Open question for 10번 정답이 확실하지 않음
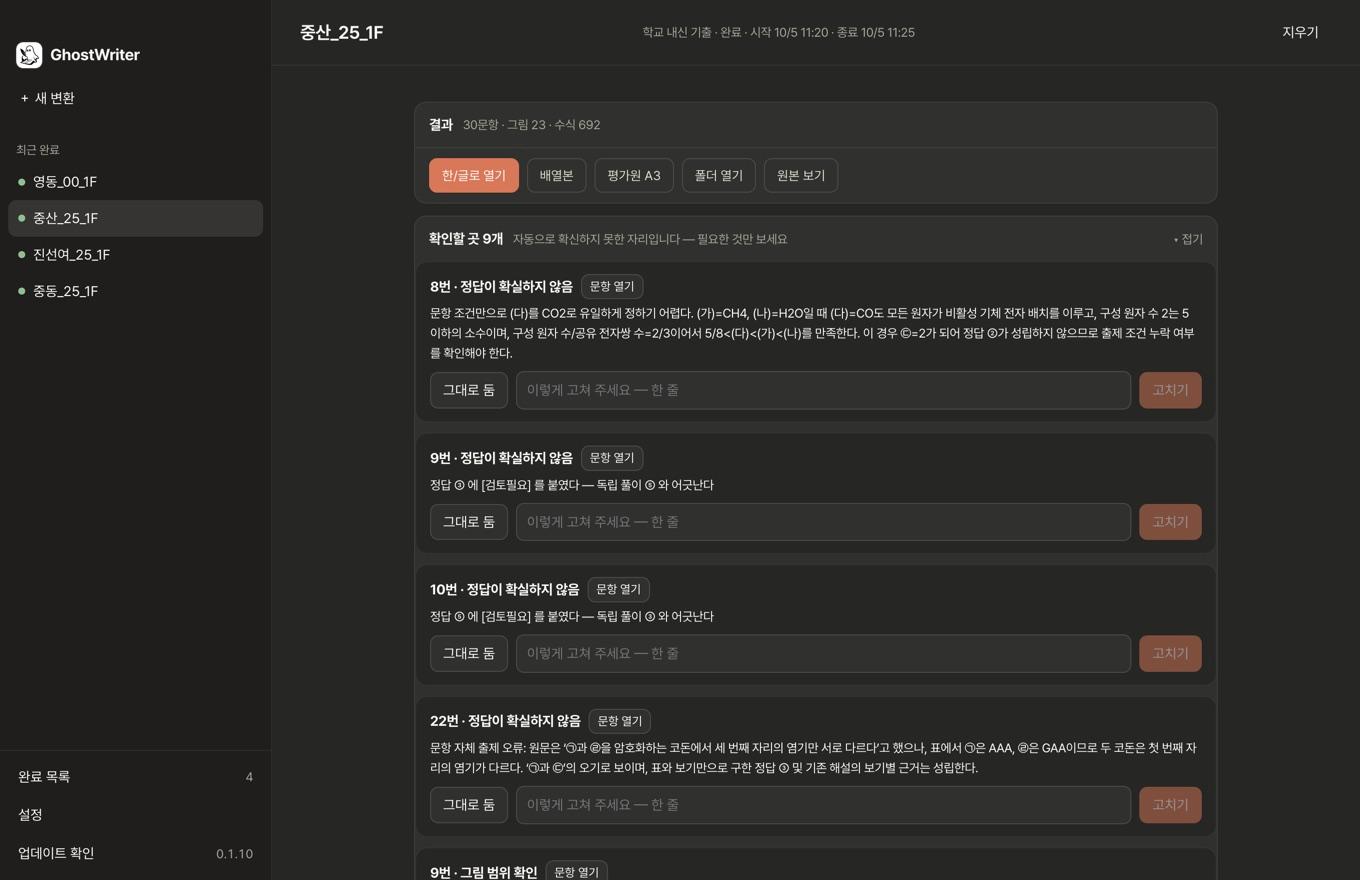This screenshot has height=880, width=1360. point(619,590)
